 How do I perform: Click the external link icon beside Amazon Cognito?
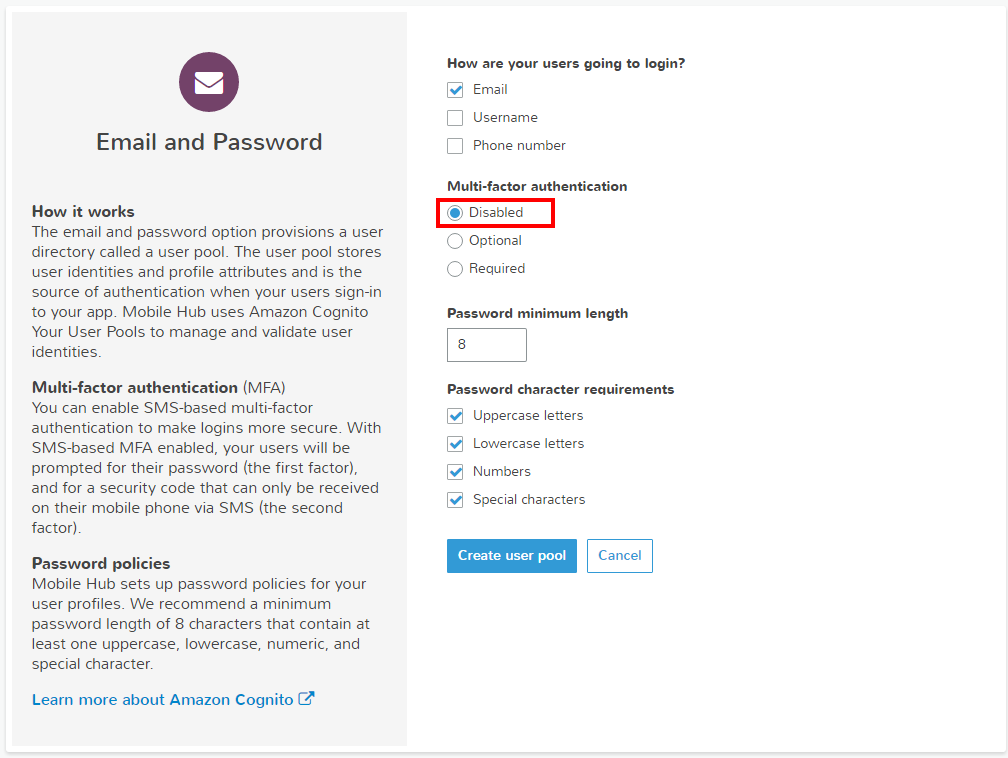pos(307,698)
